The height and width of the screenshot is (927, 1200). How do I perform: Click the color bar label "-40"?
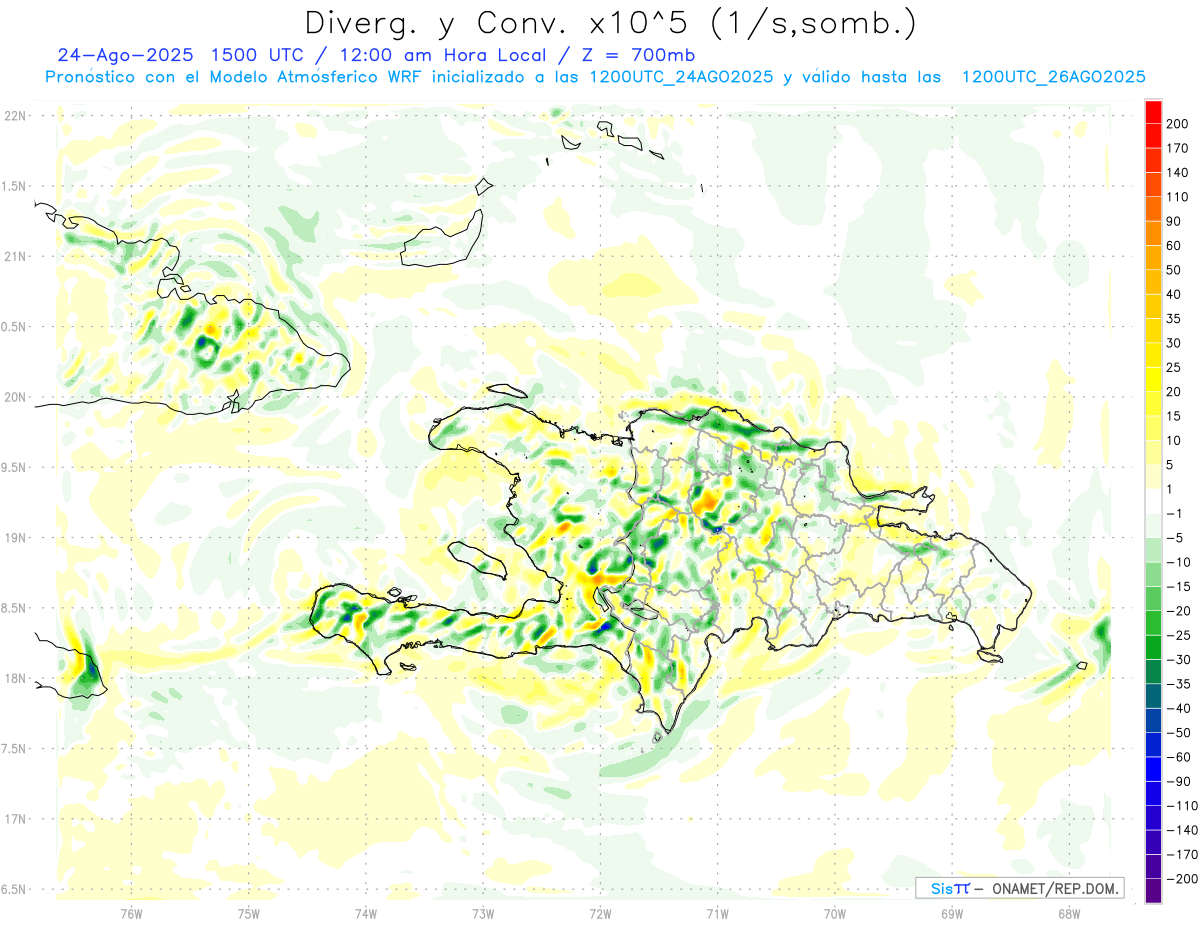tap(1177, 708)
